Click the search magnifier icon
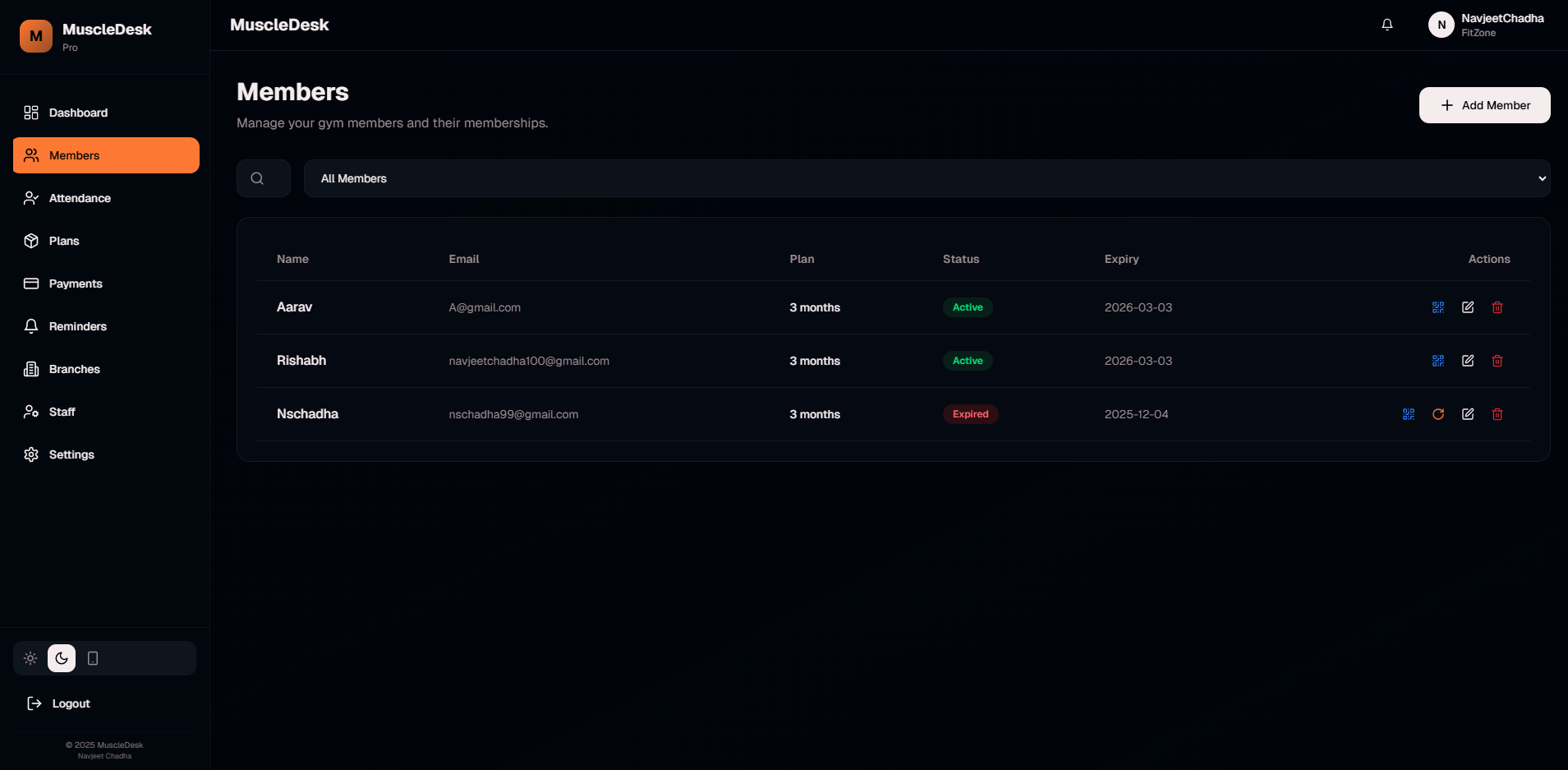 tap(257, 178)
